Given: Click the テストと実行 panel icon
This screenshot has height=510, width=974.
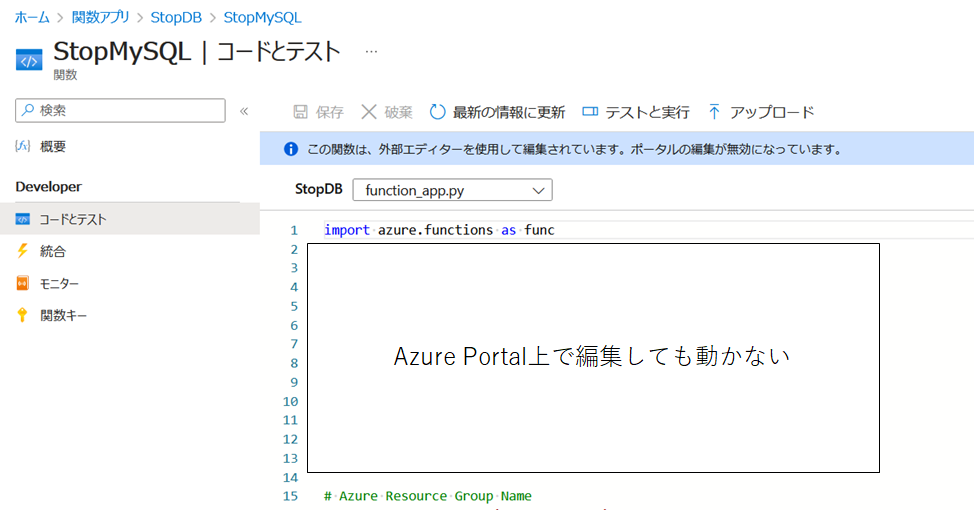Looking at the screenshot, I should 590,111.
